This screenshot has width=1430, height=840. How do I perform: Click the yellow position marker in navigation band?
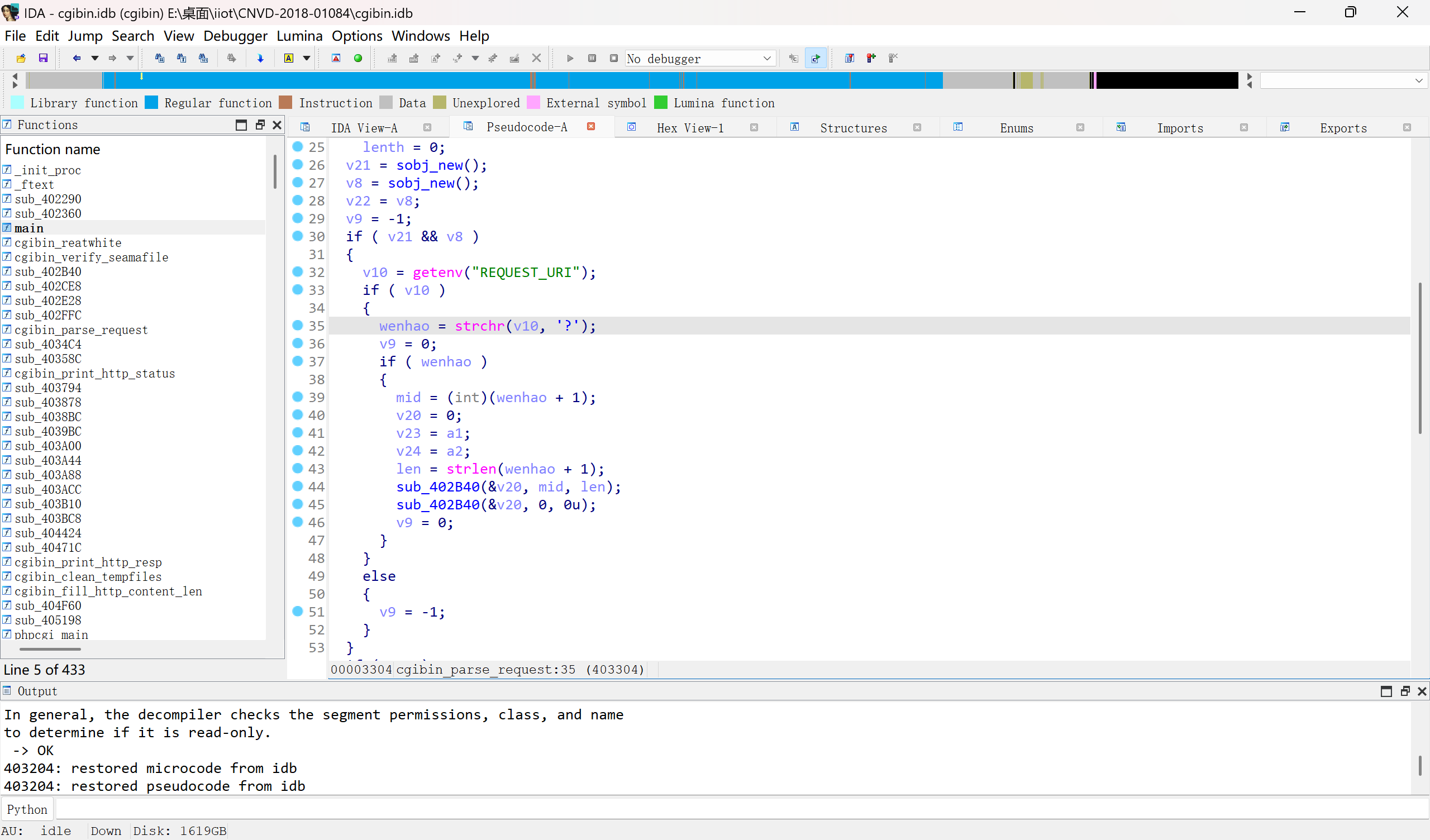pyautogui.click(x=141, y=76)
